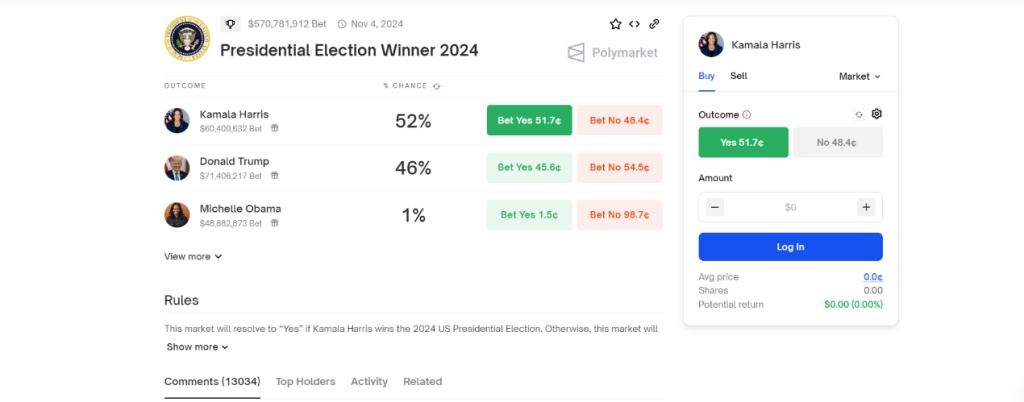Click the refresh icon next to the settings gear

[x=858, y=115]
